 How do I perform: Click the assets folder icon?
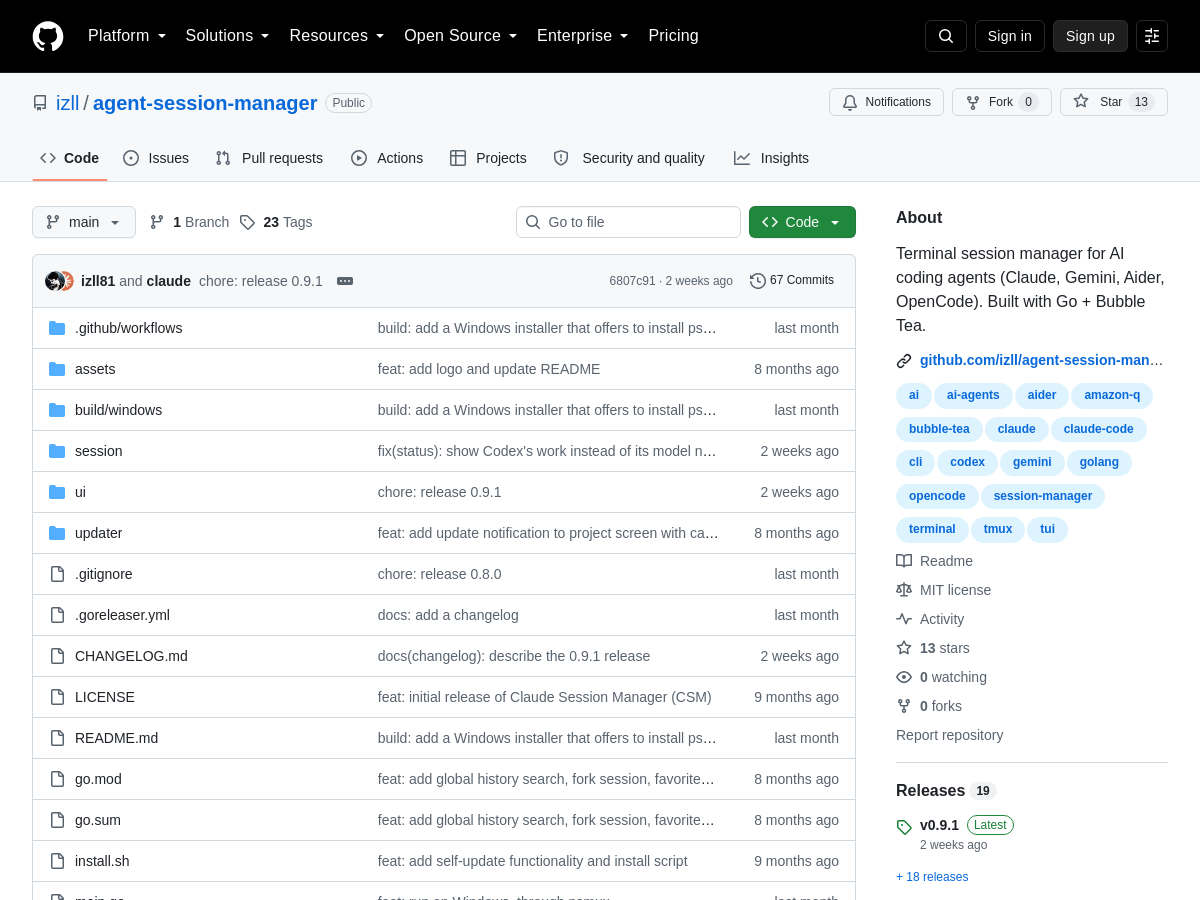[57, 369]
